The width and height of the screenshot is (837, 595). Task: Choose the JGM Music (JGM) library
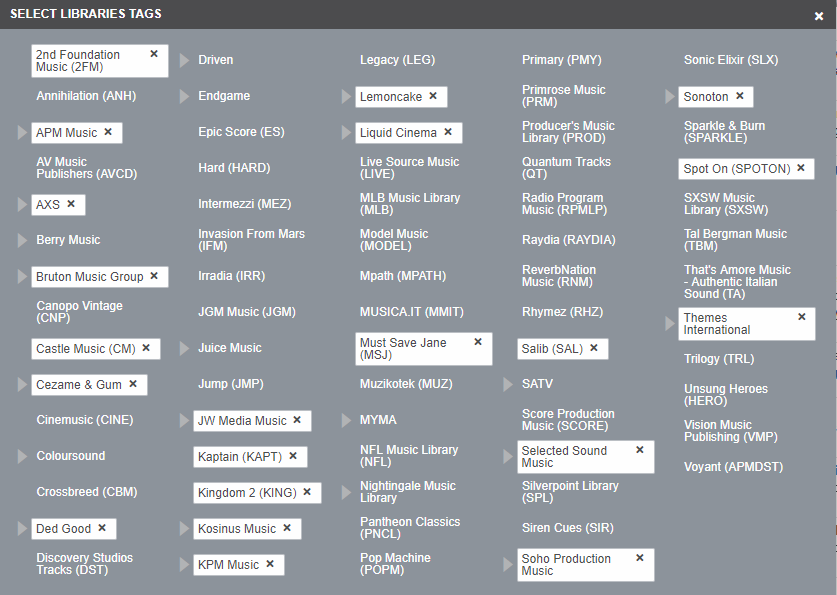point(247,312)
